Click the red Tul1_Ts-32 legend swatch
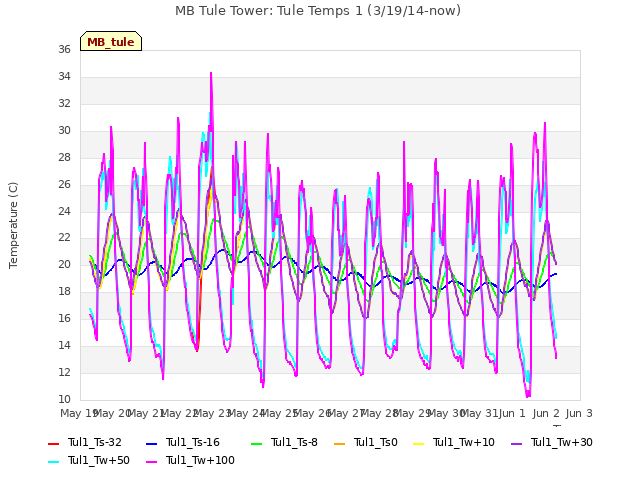 tap(53, 443)
